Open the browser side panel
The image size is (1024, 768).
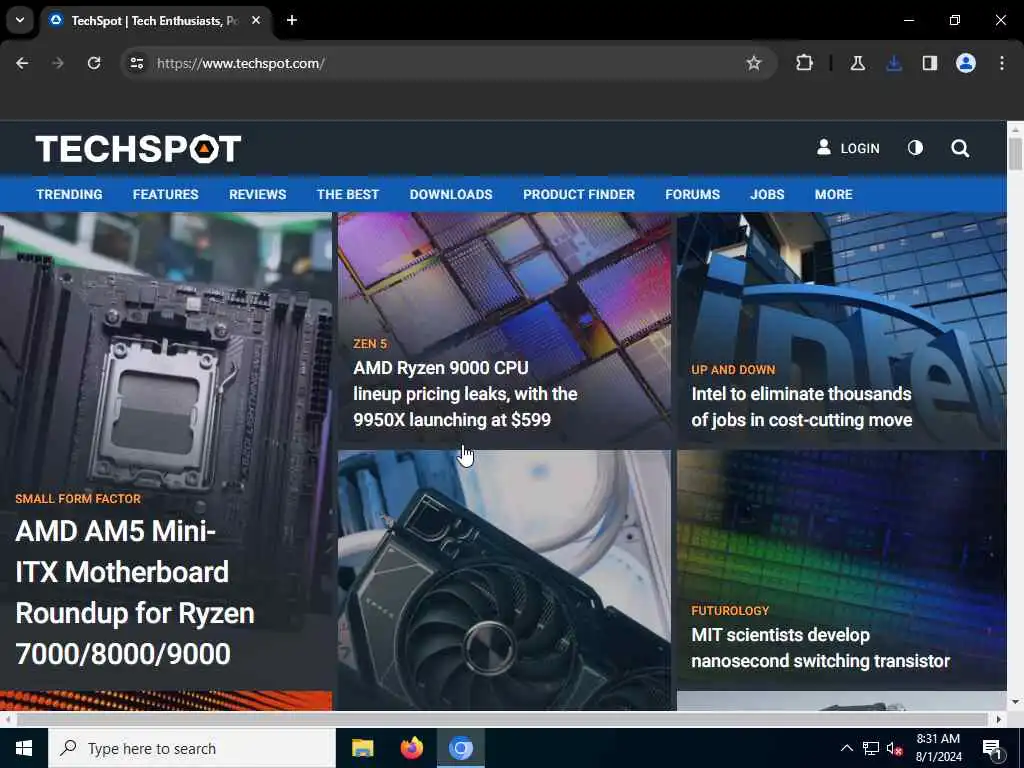coord(930,63)
